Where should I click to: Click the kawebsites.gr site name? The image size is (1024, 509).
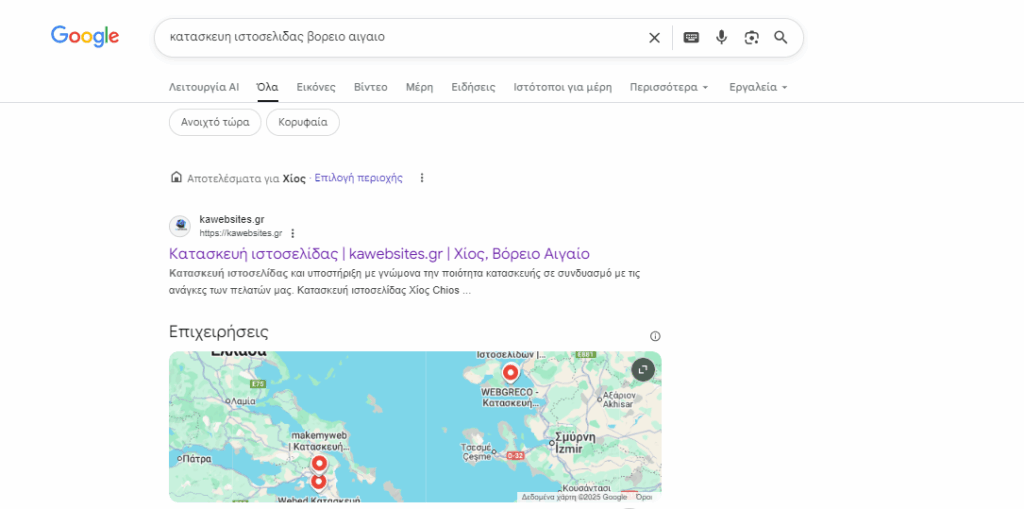tap(232, 220)
